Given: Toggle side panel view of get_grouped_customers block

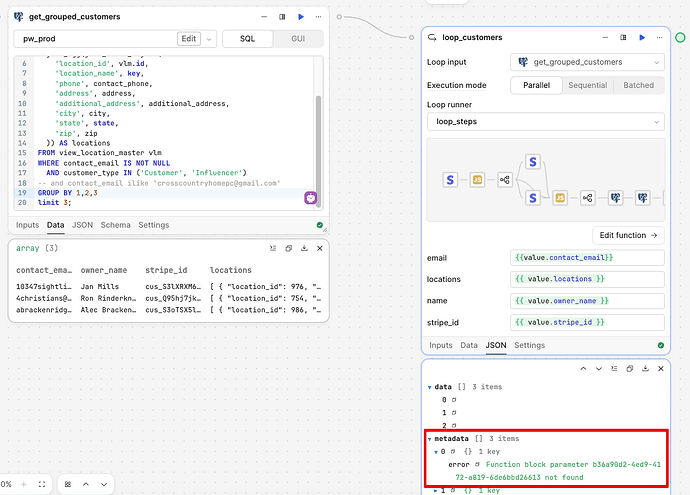Looking at the screenshot, I should coord(282,17).
